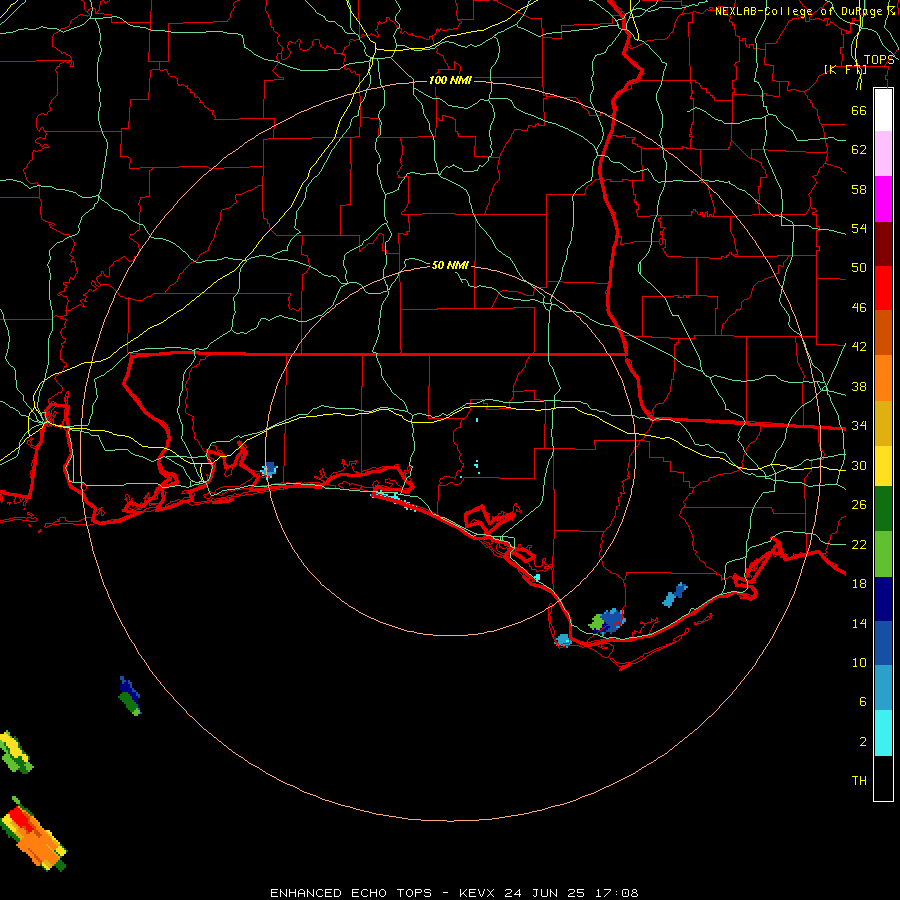Click the yellow-green echo on the left edge
This screenshot has height=900, width=900.
click(15, 752)
